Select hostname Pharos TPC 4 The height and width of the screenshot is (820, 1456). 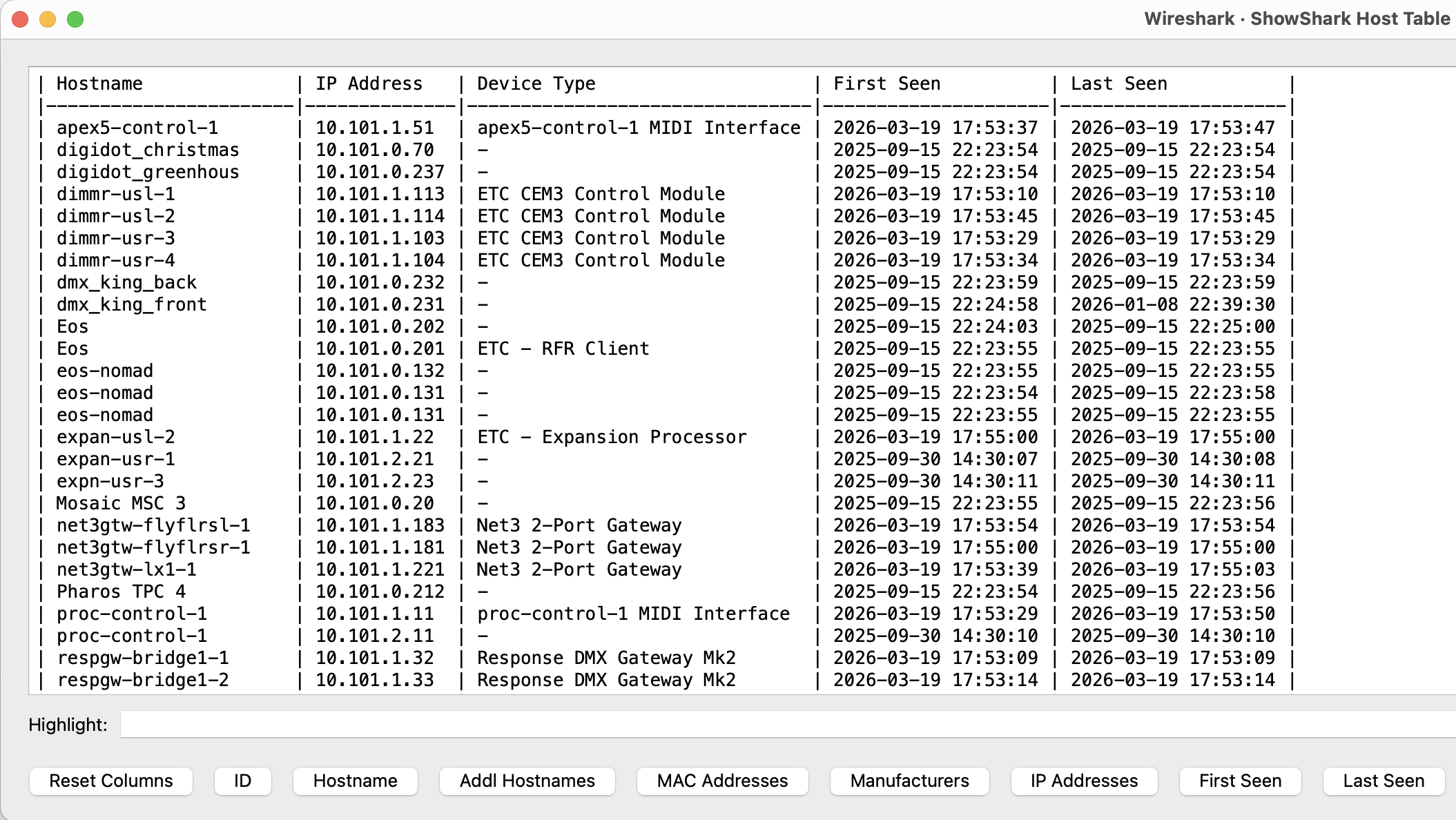[x=121, y=592]
